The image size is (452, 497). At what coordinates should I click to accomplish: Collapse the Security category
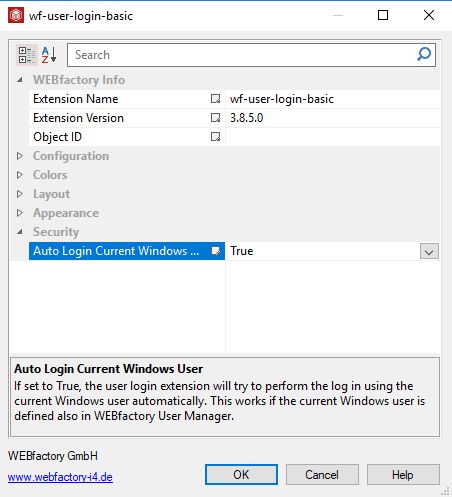(20, 232)
